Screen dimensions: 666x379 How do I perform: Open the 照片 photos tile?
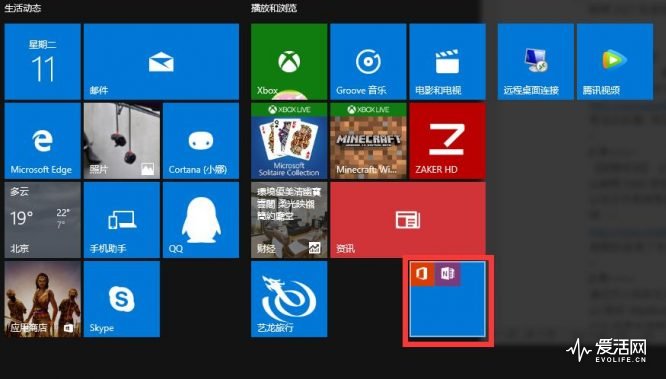click(122, 141)
